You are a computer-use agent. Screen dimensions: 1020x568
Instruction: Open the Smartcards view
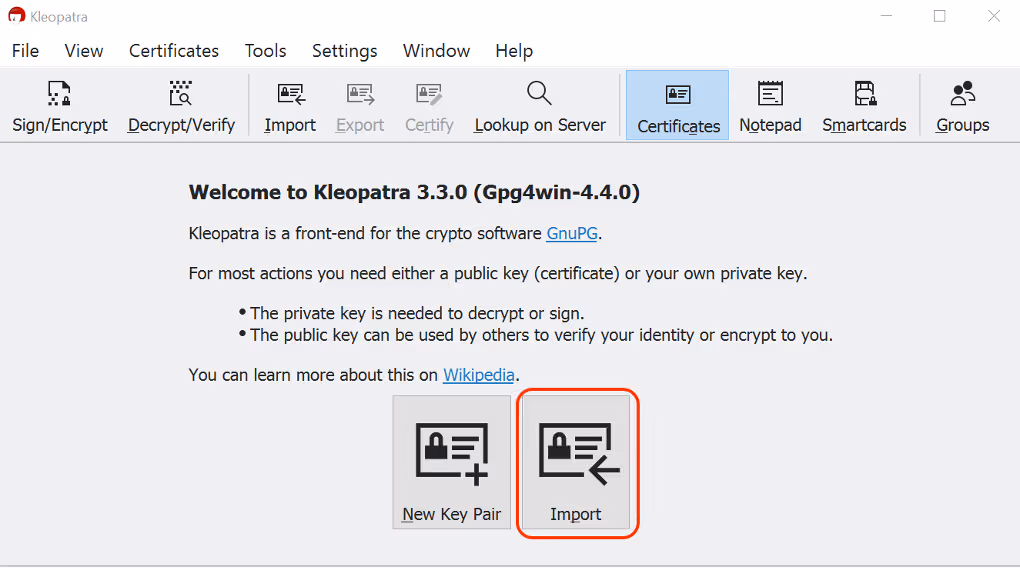(x=864, y=106)
